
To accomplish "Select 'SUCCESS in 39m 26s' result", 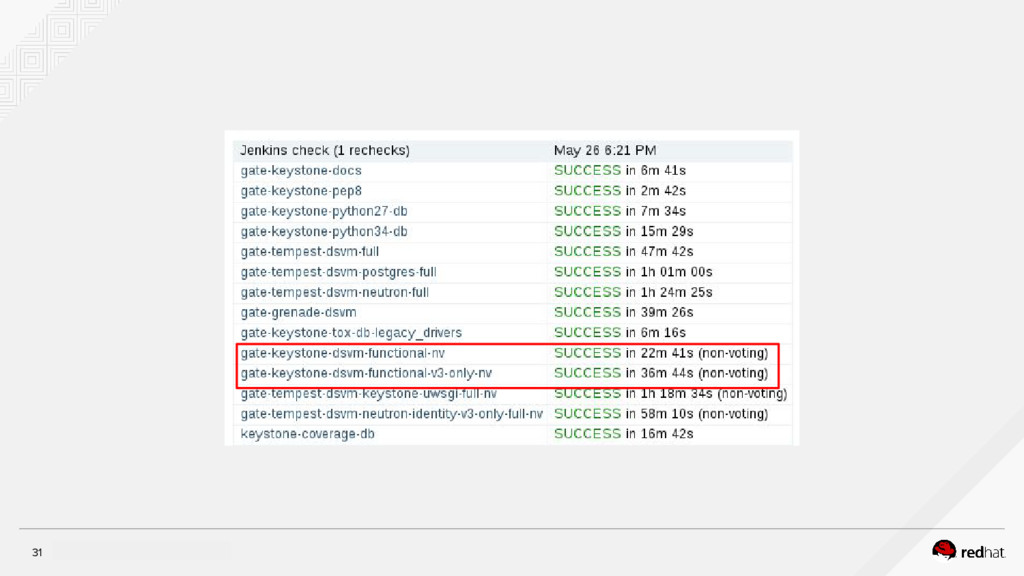I will [x=623, y=313].
